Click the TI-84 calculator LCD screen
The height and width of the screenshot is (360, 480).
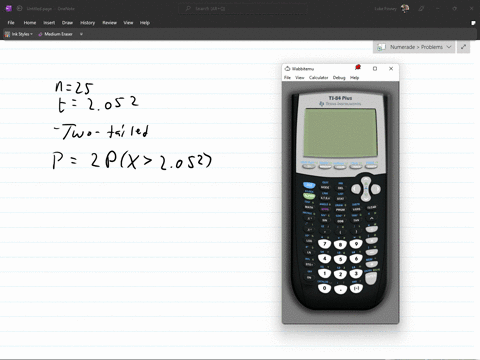pos(340,133)
